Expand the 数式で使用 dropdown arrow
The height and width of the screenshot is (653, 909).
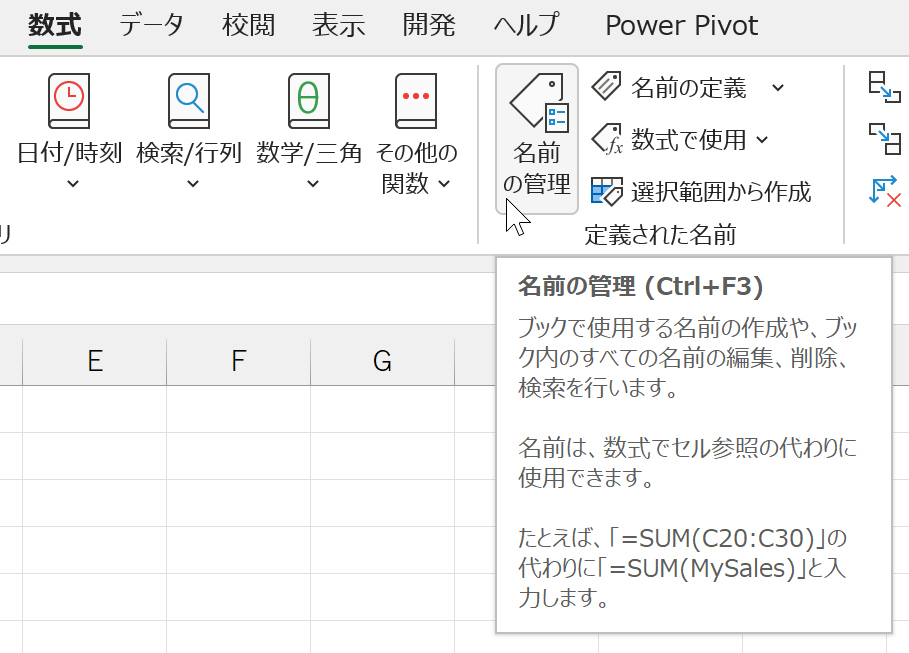click(762, 140)
